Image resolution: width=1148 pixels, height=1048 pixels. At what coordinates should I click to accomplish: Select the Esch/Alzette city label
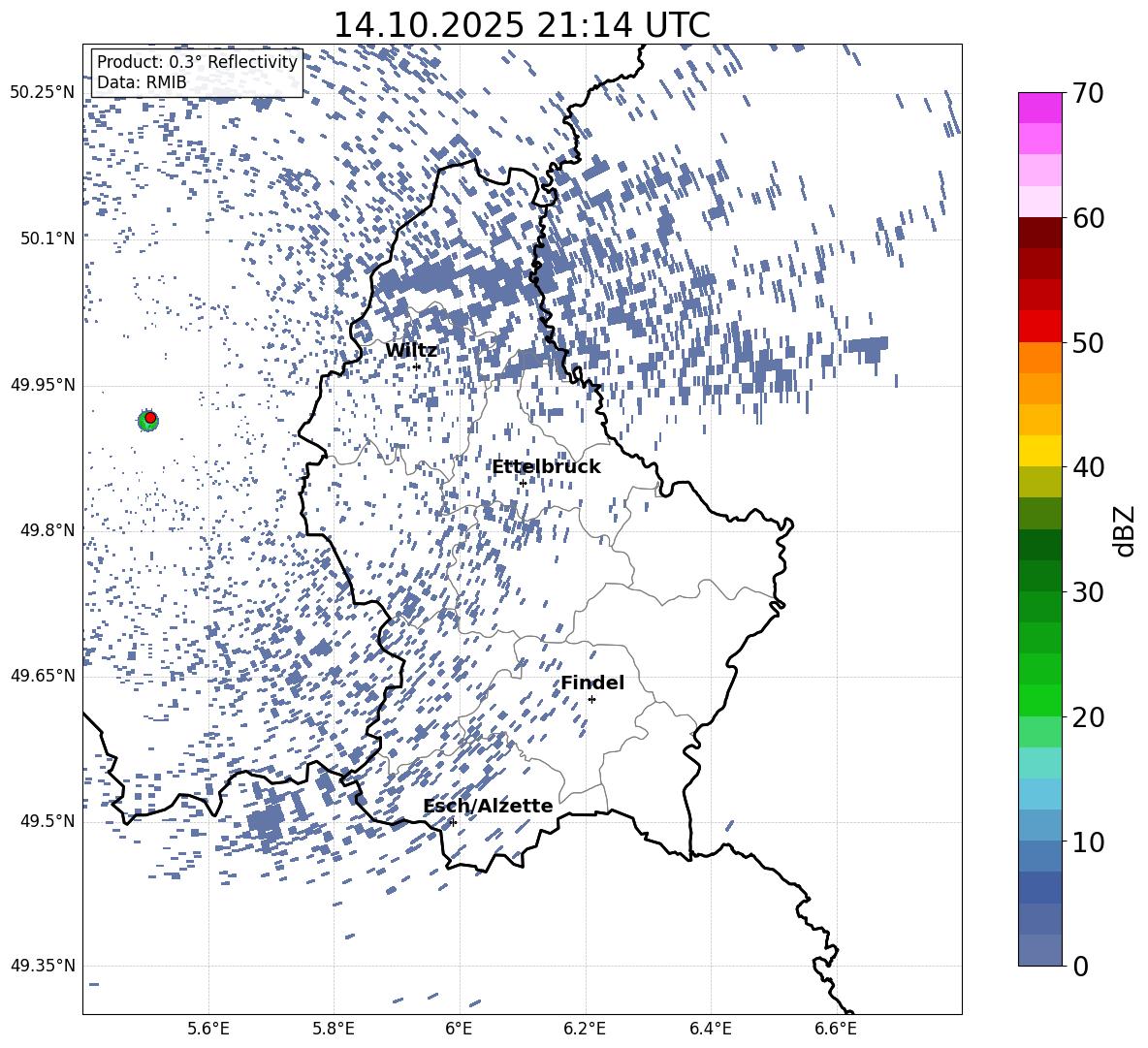[x=489, y=806]
